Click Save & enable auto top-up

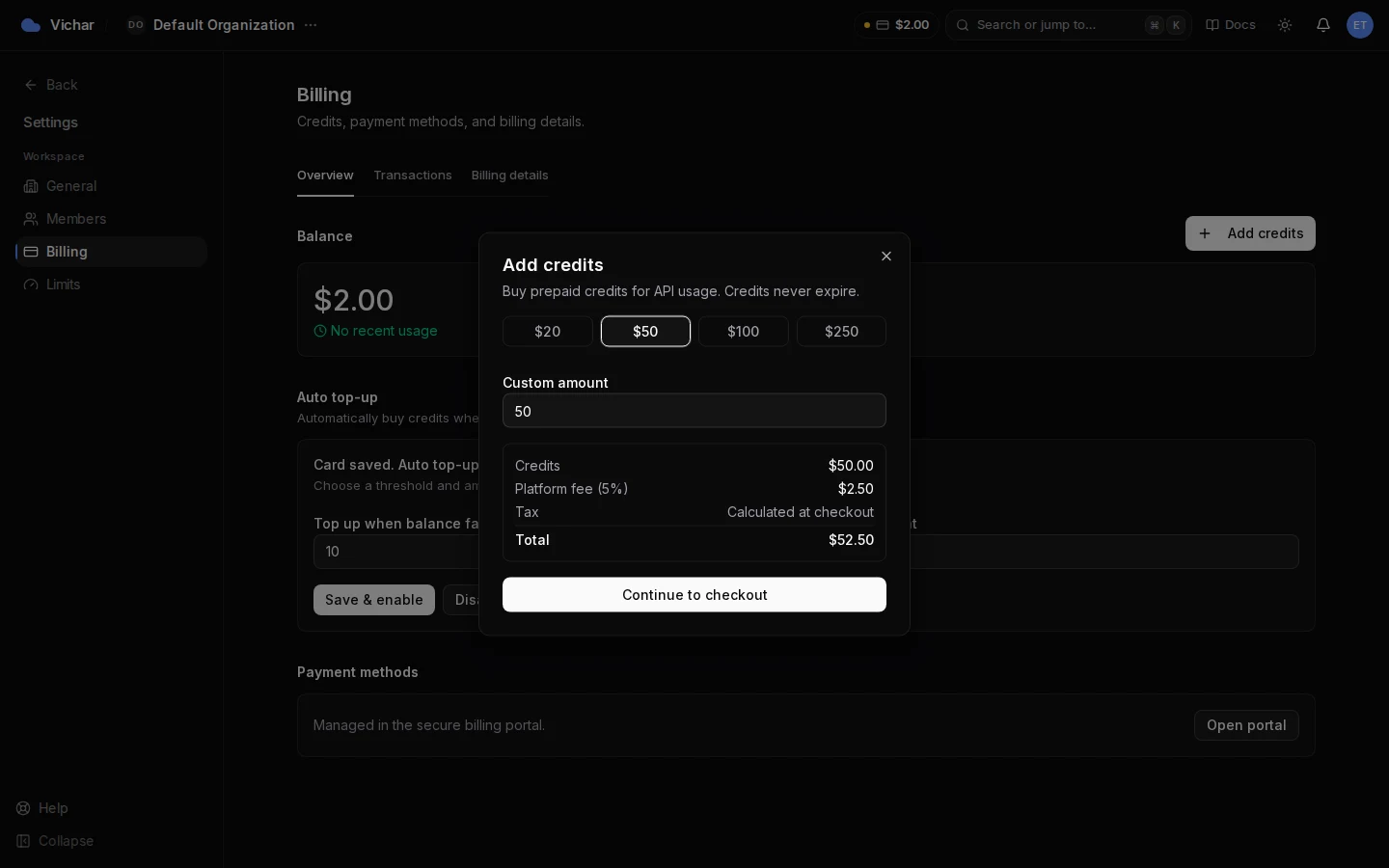pos(374,600)
